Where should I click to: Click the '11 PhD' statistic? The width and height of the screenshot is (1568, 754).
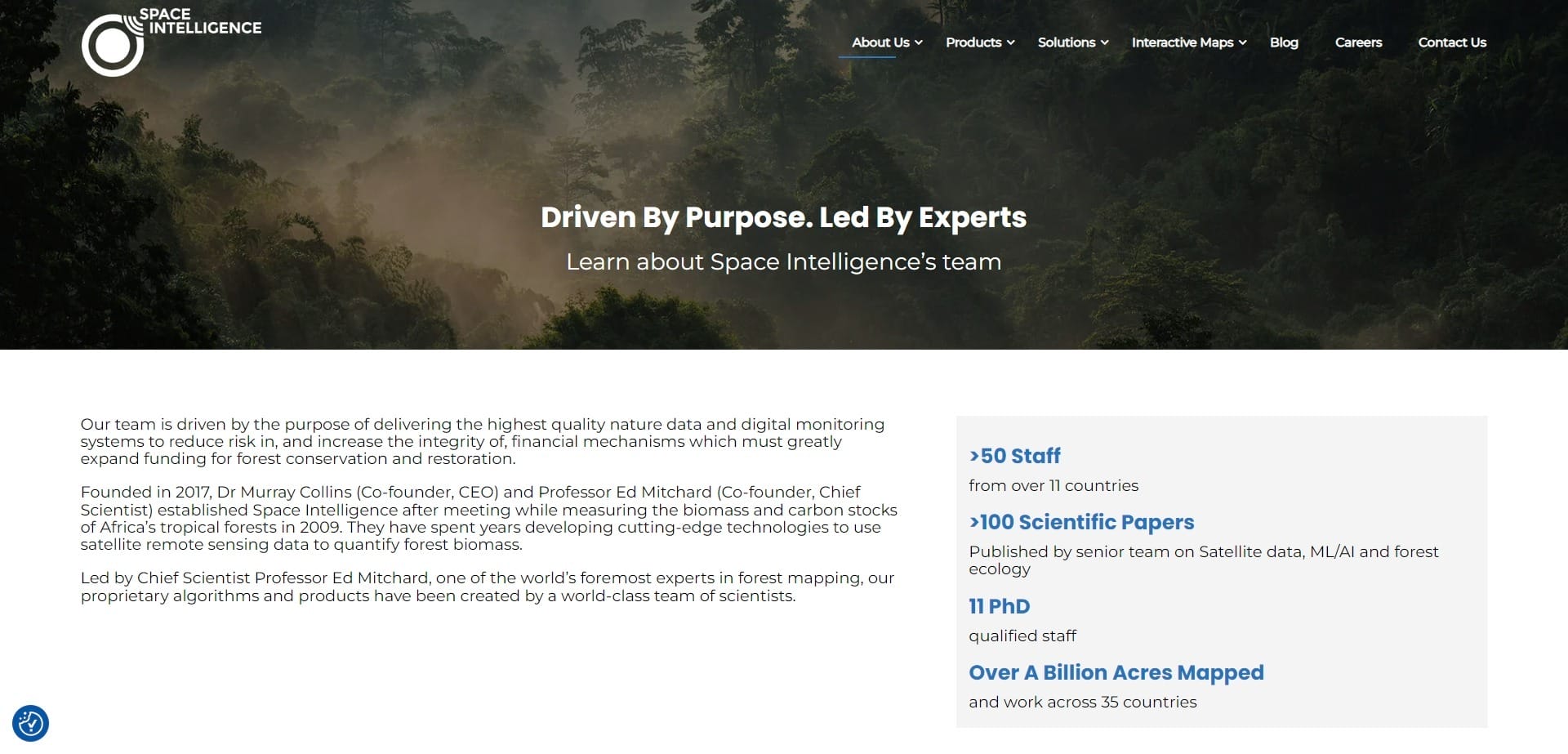coord(1000,606)
